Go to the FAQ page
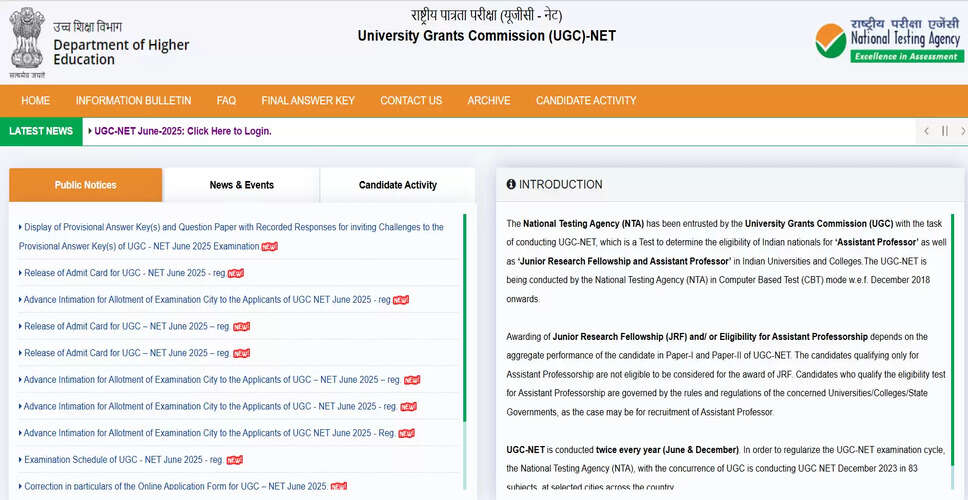The image size is (968, 500). [226, 101]
